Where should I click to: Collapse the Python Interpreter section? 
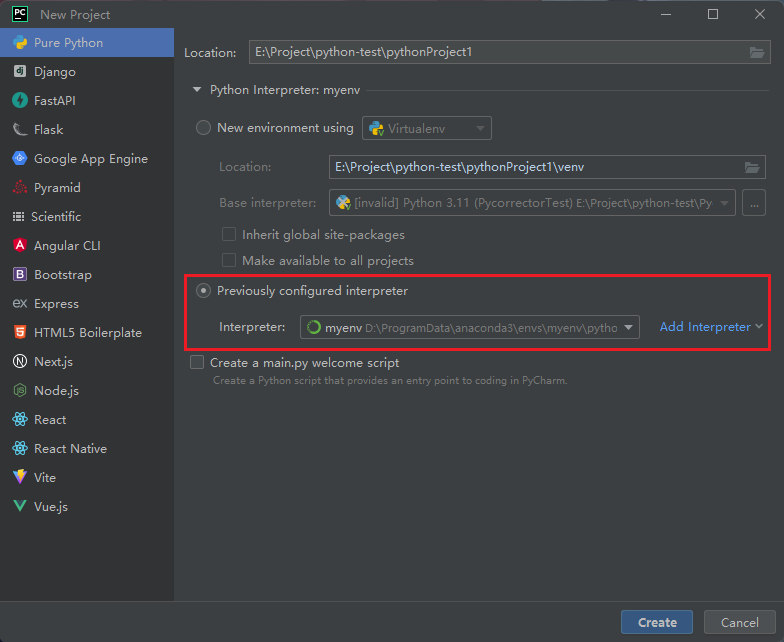pyautogui.click(x=197, y=90)
